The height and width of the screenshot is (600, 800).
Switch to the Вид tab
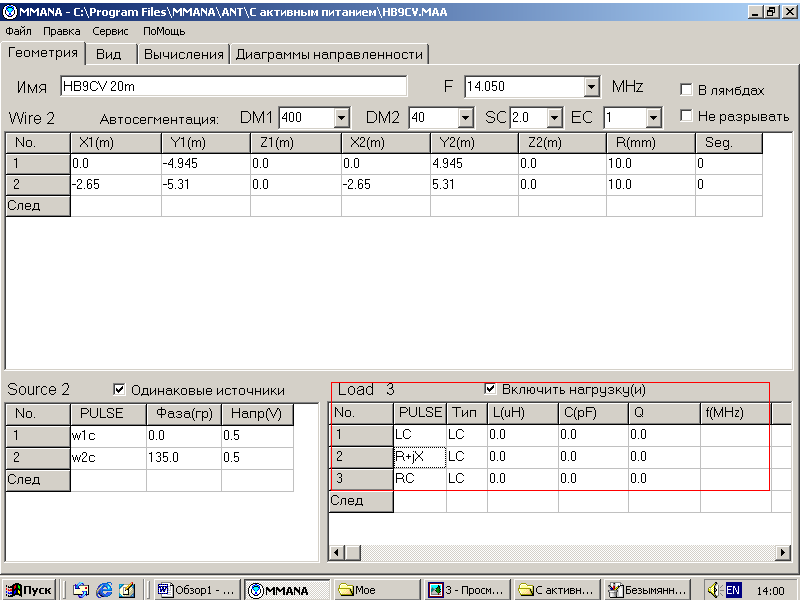pyautogui.click(x=109, y=54)
